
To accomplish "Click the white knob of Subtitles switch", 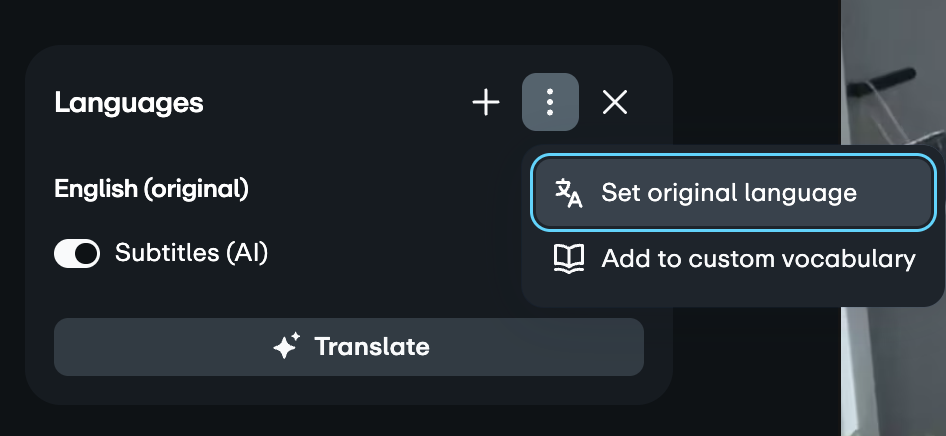I will [87, 253].
